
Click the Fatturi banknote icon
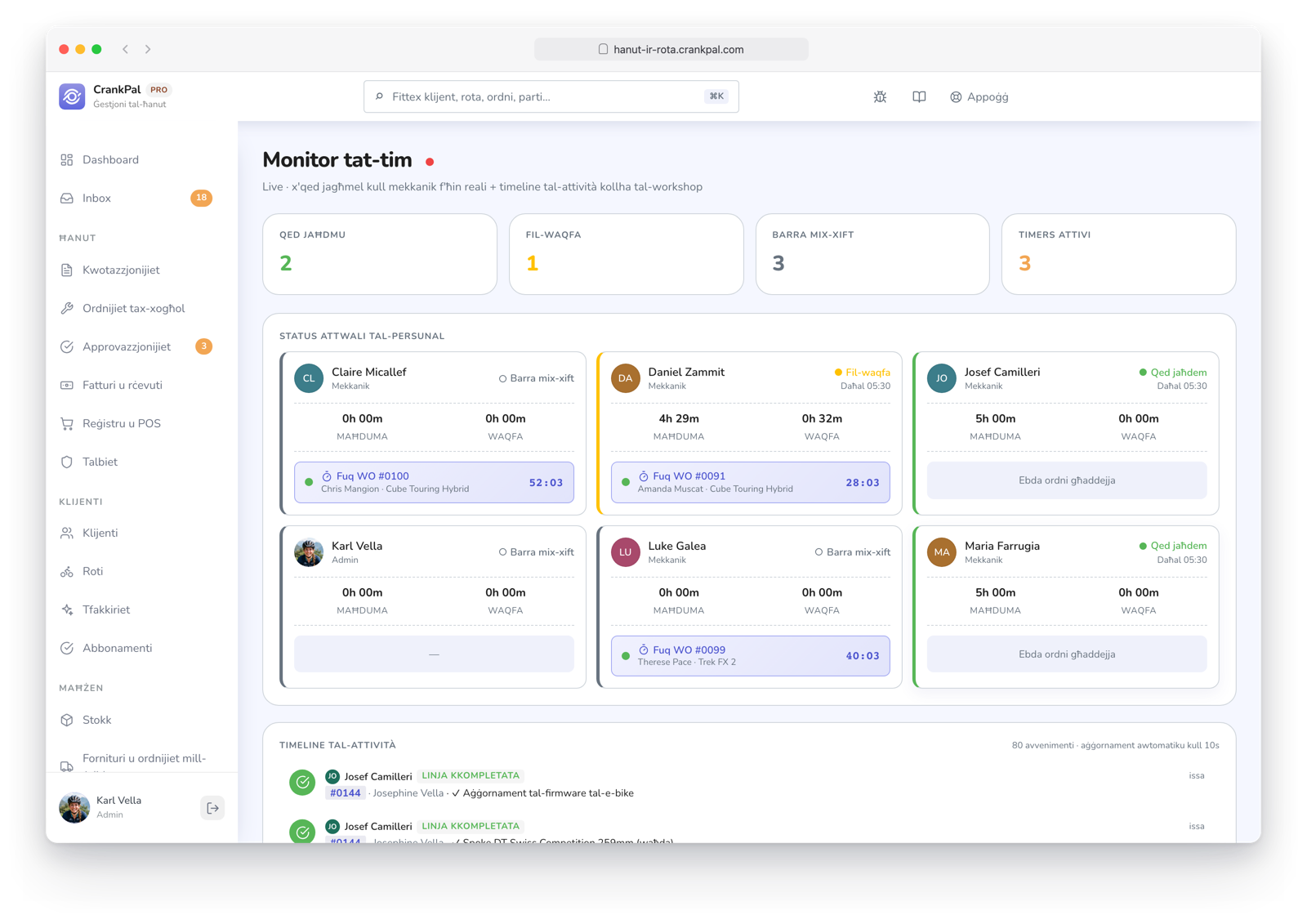tap(67, 385)
